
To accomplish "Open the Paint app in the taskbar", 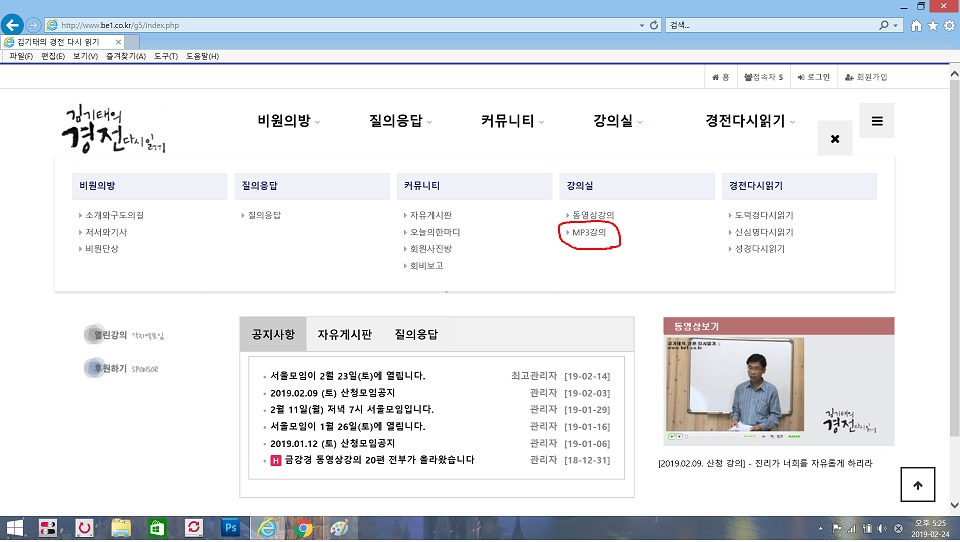I will pyautogui.click(x=339, y=528).
